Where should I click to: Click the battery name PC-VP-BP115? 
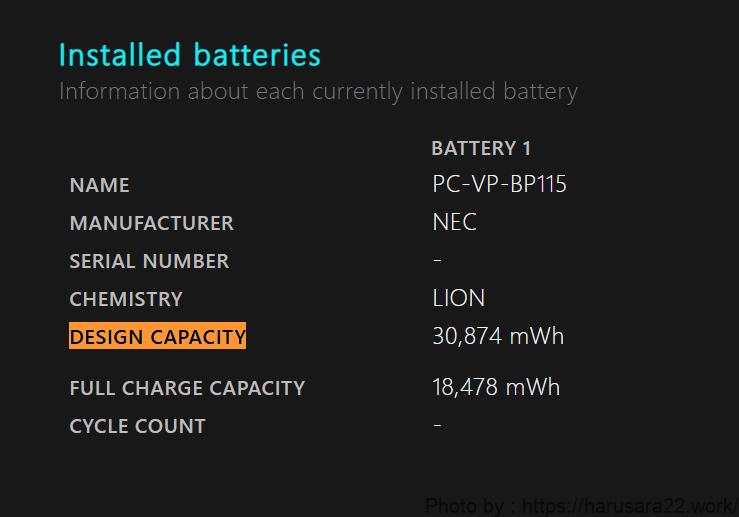coord(499,185)
